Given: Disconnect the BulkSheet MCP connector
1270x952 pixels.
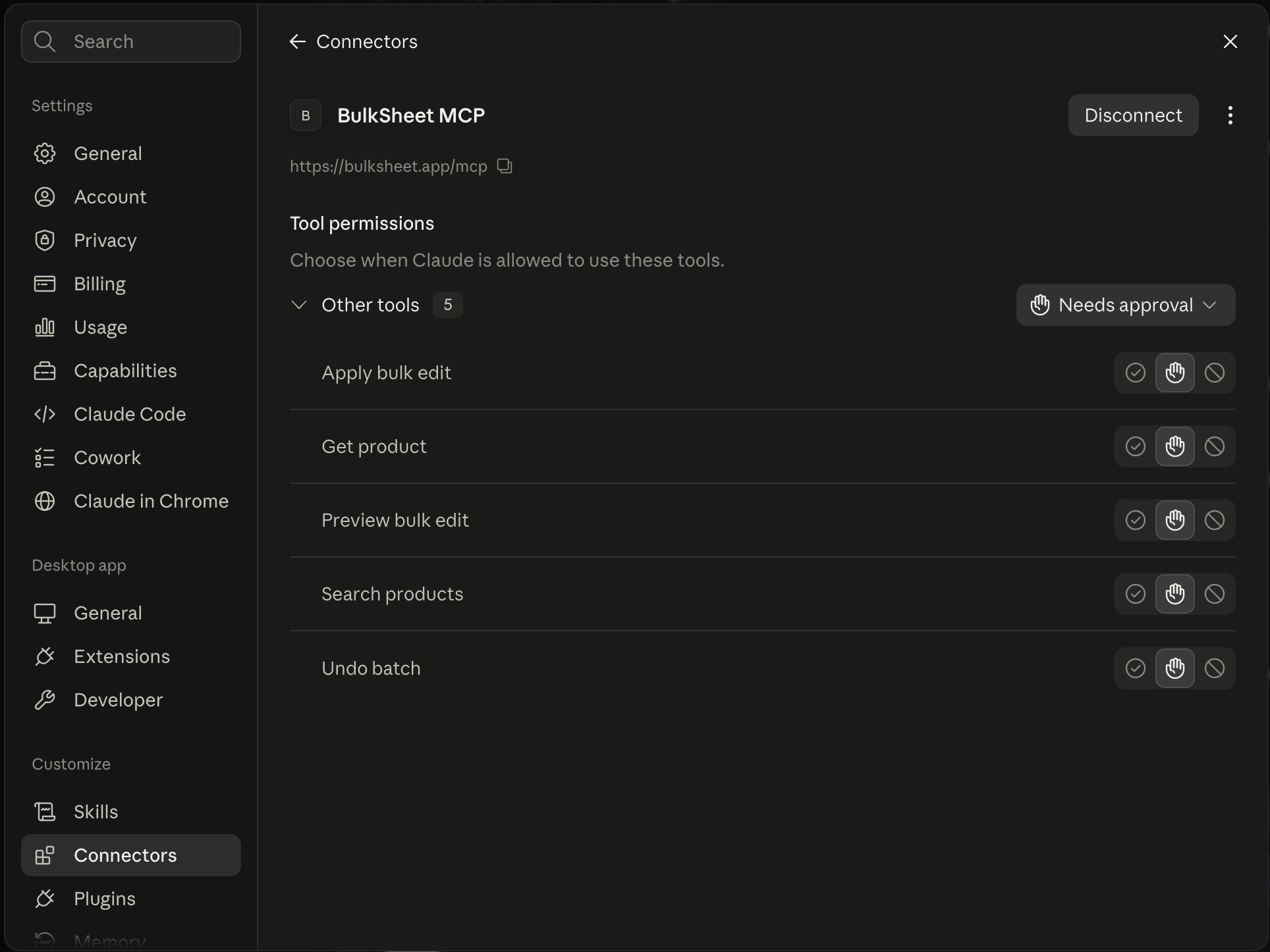Looking at the screenshot, I should click(1133, 115).
